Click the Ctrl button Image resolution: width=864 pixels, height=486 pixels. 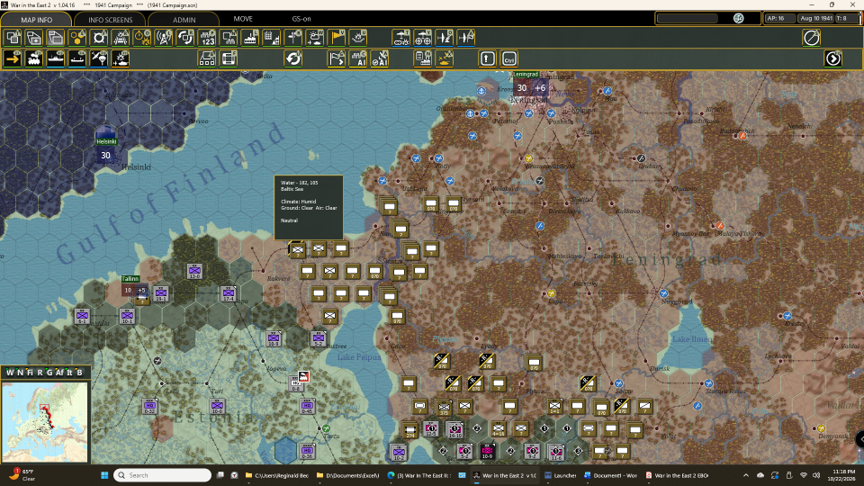[509, 58]
